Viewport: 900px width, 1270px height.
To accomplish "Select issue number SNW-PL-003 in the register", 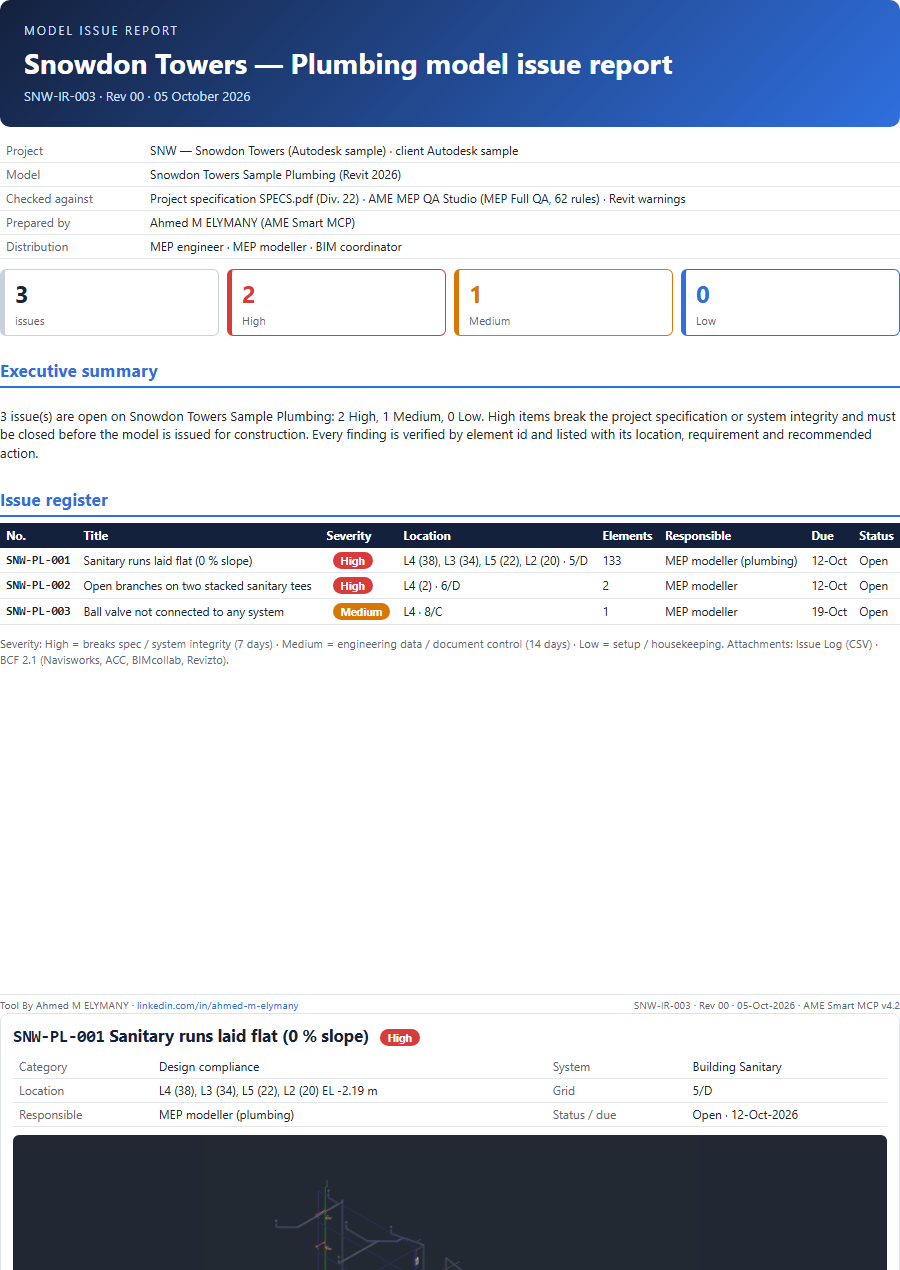I will (x=38, y=612).
